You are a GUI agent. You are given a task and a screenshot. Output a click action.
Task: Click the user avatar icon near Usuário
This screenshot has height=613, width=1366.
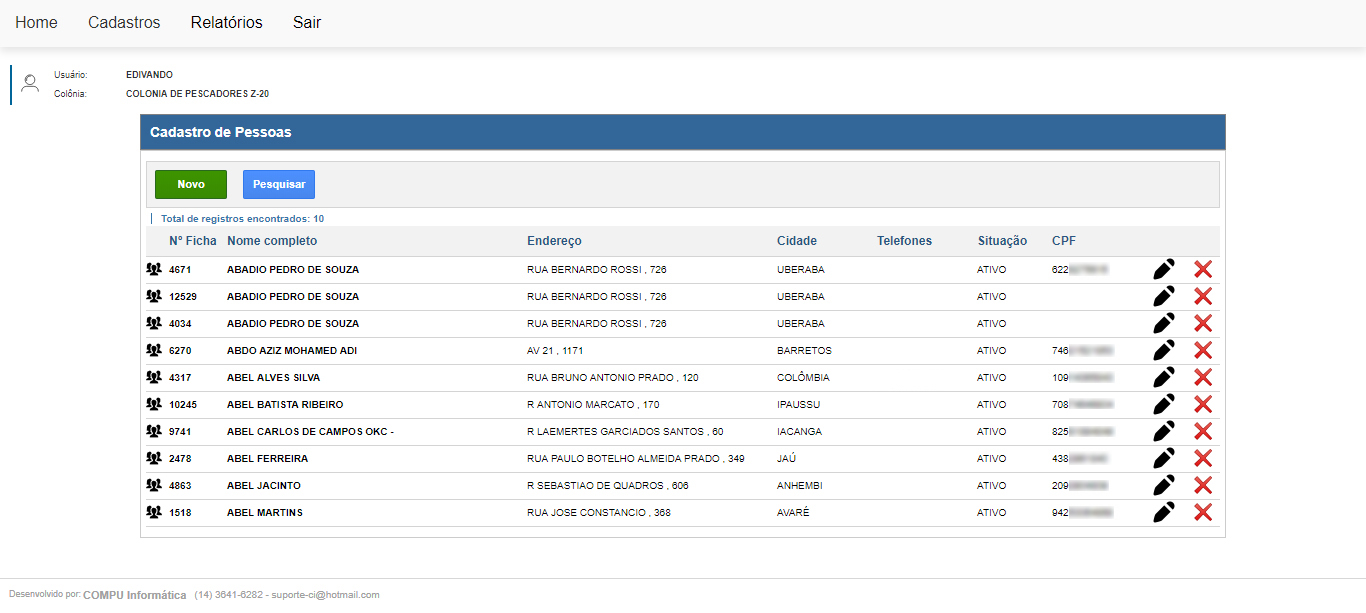(x=30, y=83)
